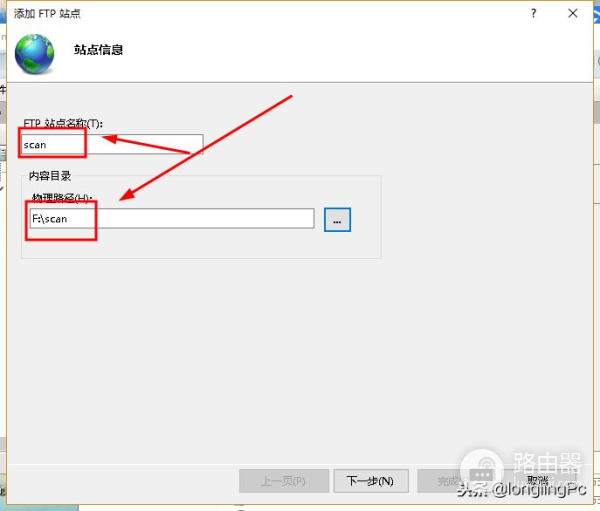Image resolution: width=600 pixels, height=511 pixels.
Task: Click the 上一页(P) previous button
Action: tap(284, 481)
